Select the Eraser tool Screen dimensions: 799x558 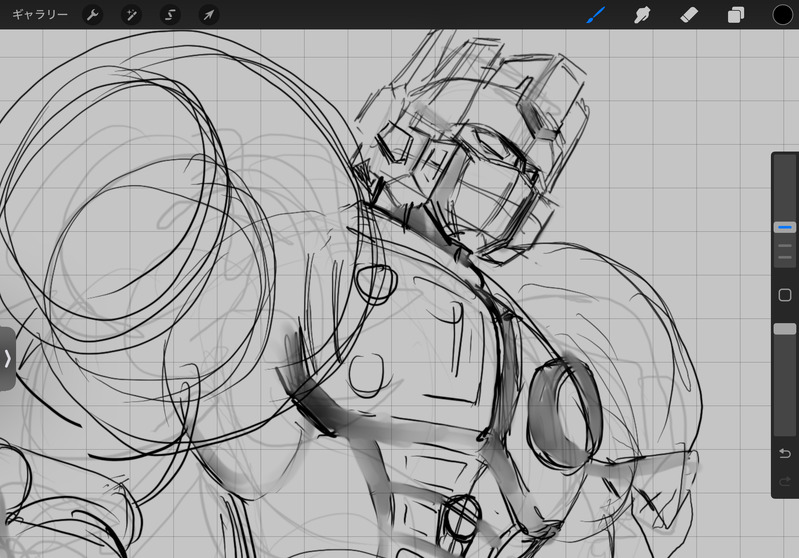pyautogui.click(x=688, y=15)
